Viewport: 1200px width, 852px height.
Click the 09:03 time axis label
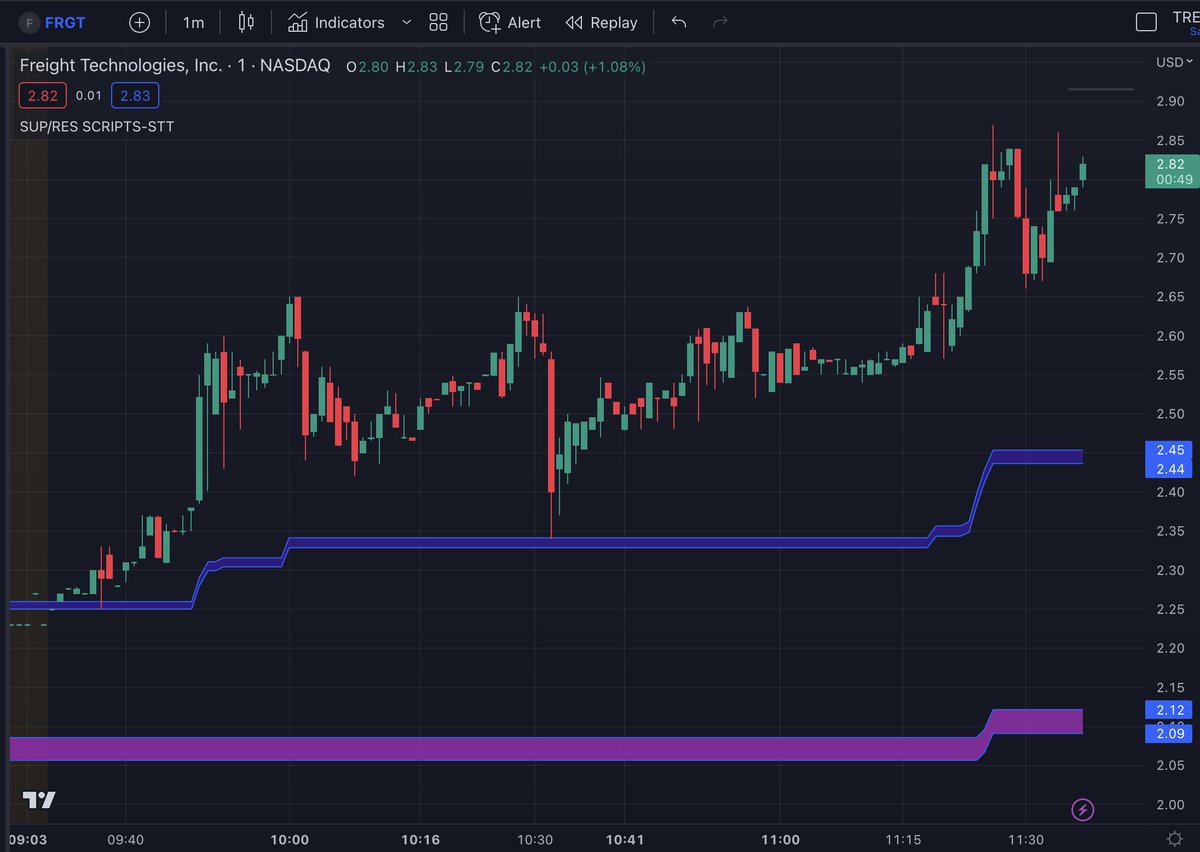tap(27, 839)
